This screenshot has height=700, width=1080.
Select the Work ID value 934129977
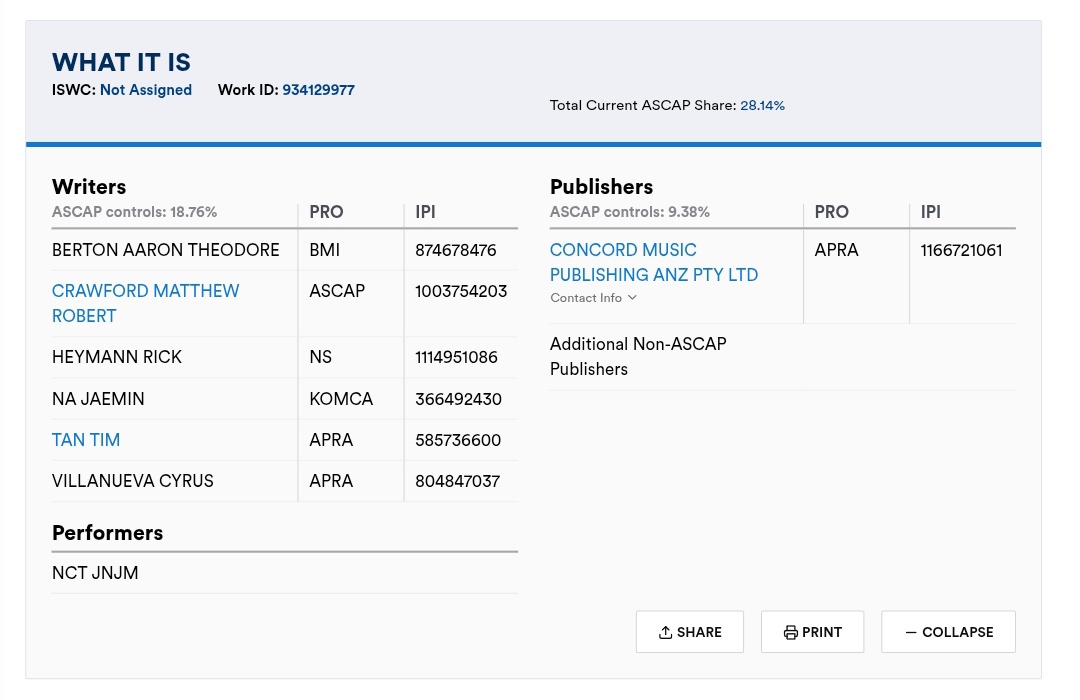pos(318,90)
